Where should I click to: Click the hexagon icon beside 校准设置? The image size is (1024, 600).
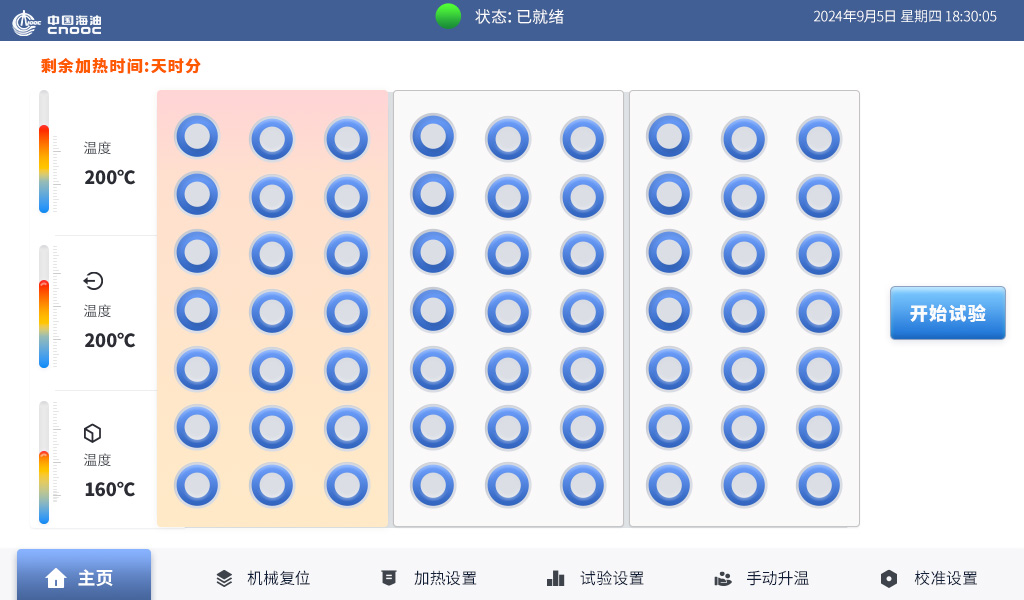pos(889,578)
